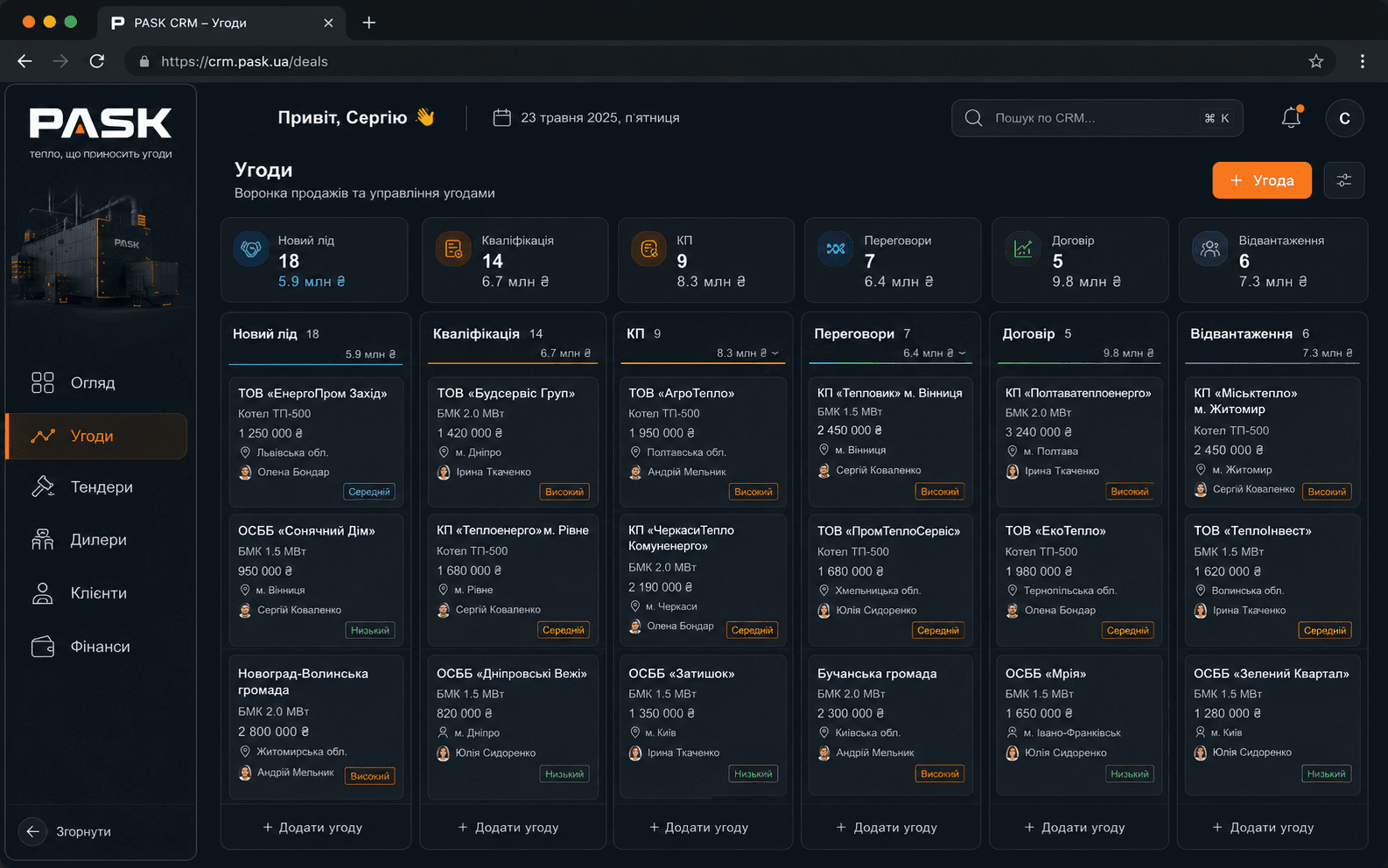The image size is (1388, 868).
Task: Go back in browser history
Action: [25, 61]
